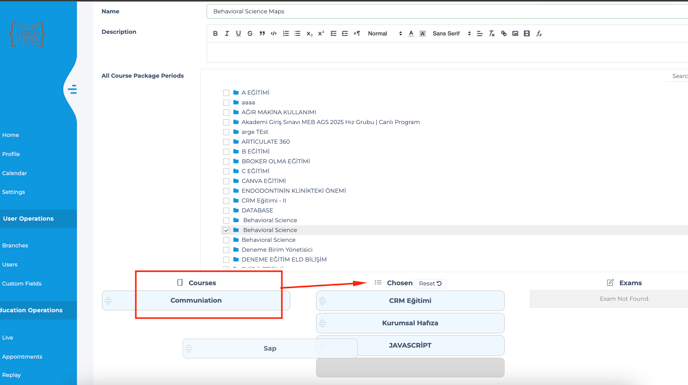The width and height of the screenshot is (688, 385).
Task: Check the A EĞİTİMİ checkbox
Action: click(x=226, y=93)
